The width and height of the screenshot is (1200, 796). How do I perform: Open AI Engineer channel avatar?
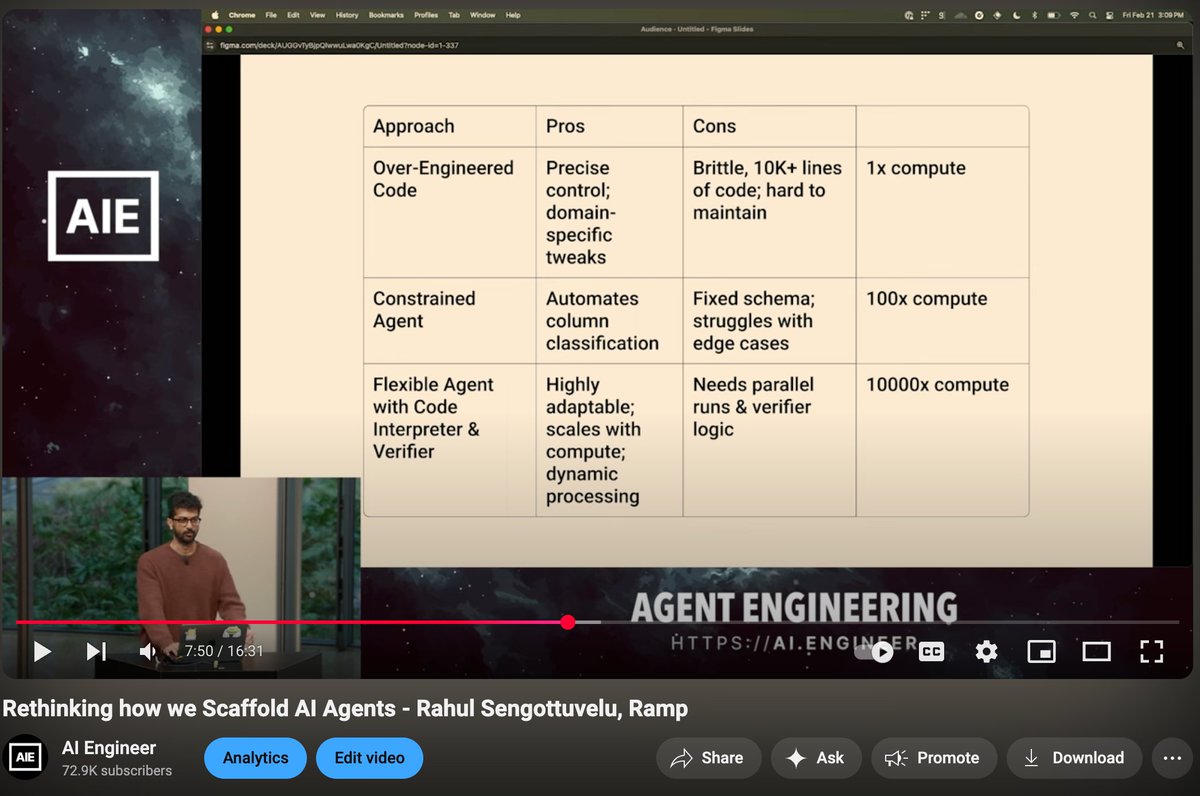coord(27,758)
